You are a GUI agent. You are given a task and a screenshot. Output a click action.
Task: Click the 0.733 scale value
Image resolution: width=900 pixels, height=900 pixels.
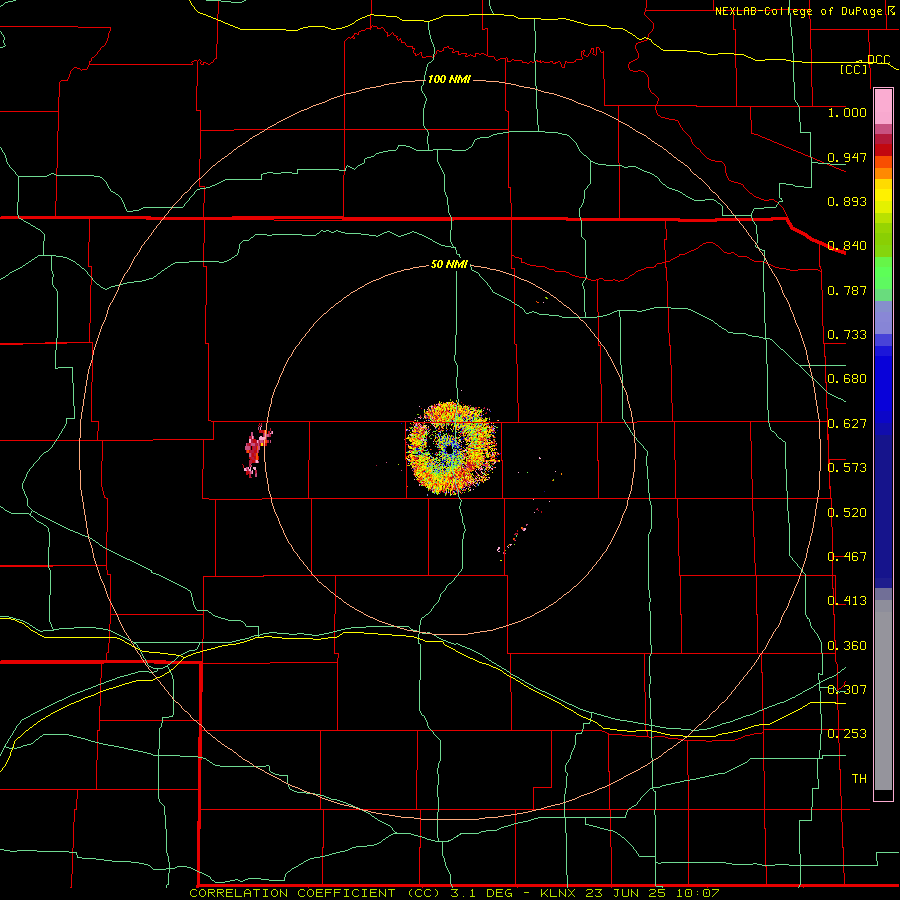tap(847, 335)
